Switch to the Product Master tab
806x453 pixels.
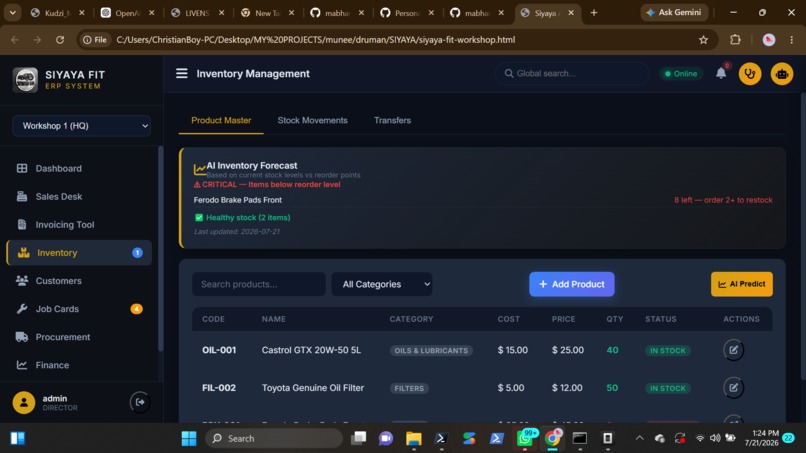221,120
